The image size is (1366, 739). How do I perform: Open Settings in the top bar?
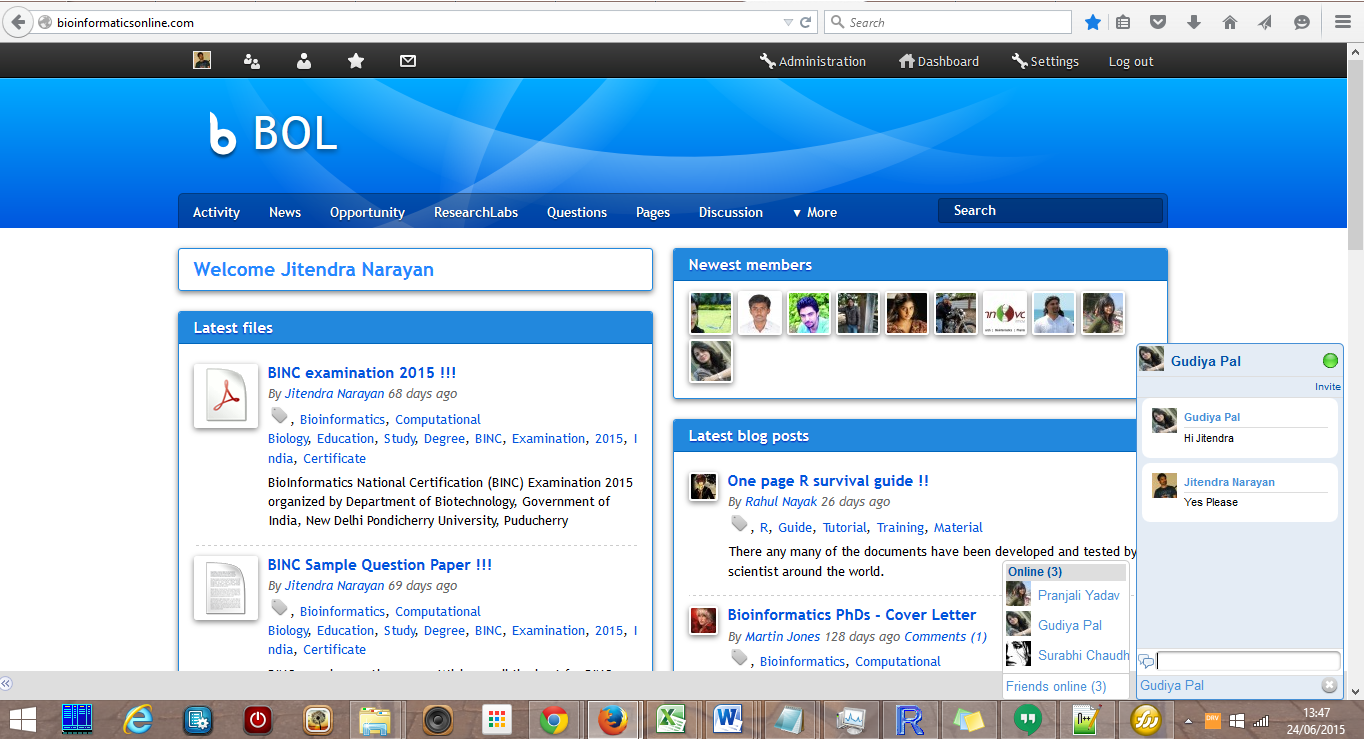tap(1045, 61)
